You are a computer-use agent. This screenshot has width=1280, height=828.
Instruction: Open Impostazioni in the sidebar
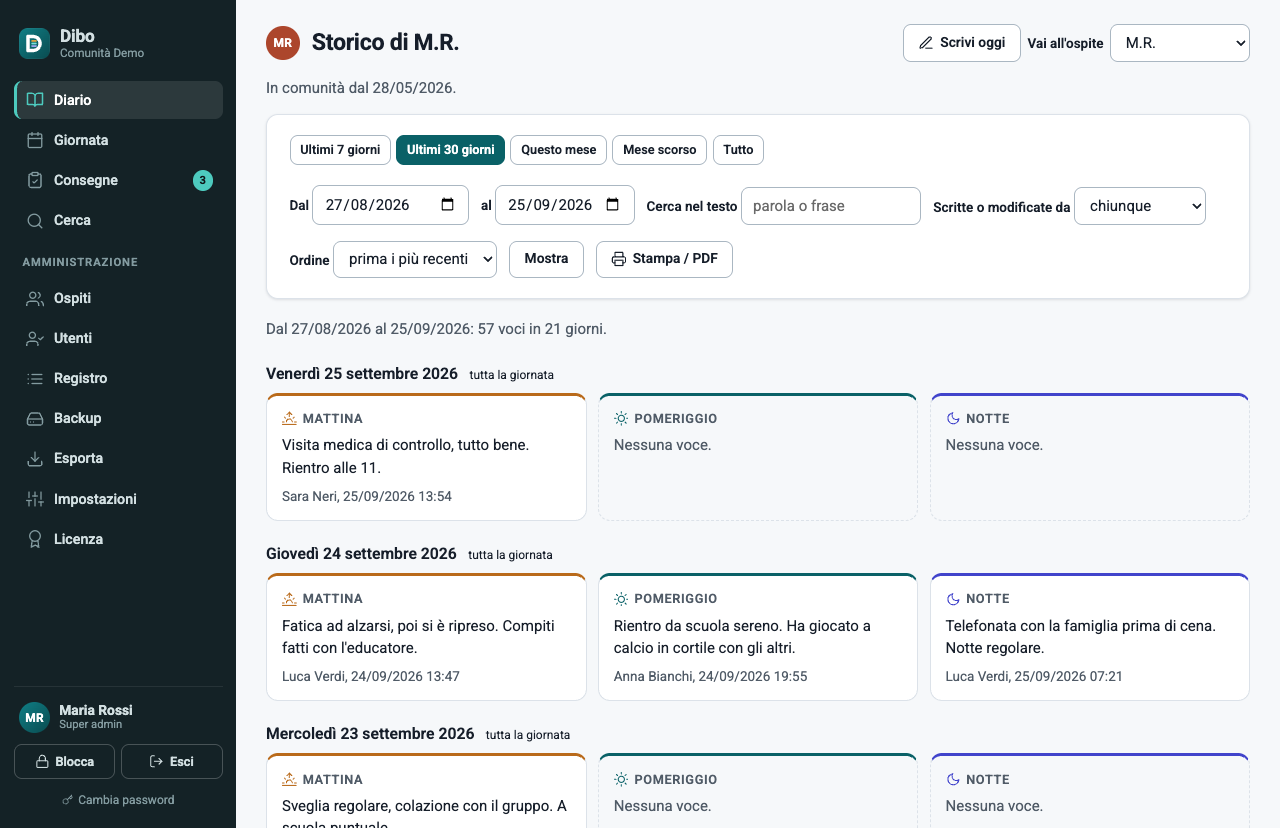tap(119, 499)
